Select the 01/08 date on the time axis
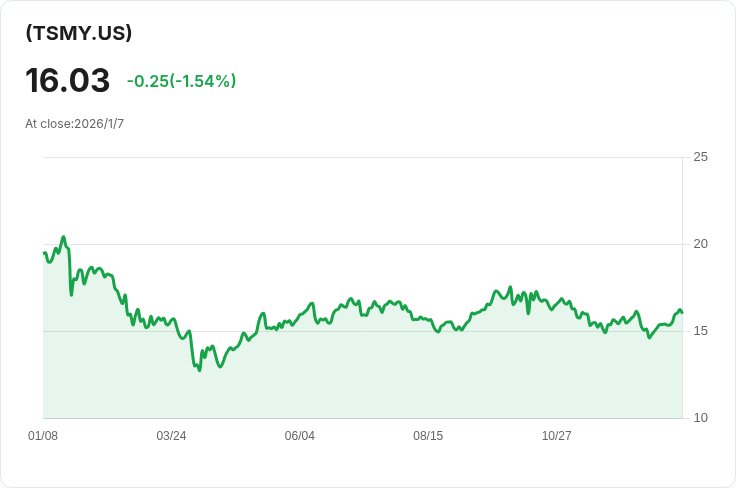 pos(43,436)
